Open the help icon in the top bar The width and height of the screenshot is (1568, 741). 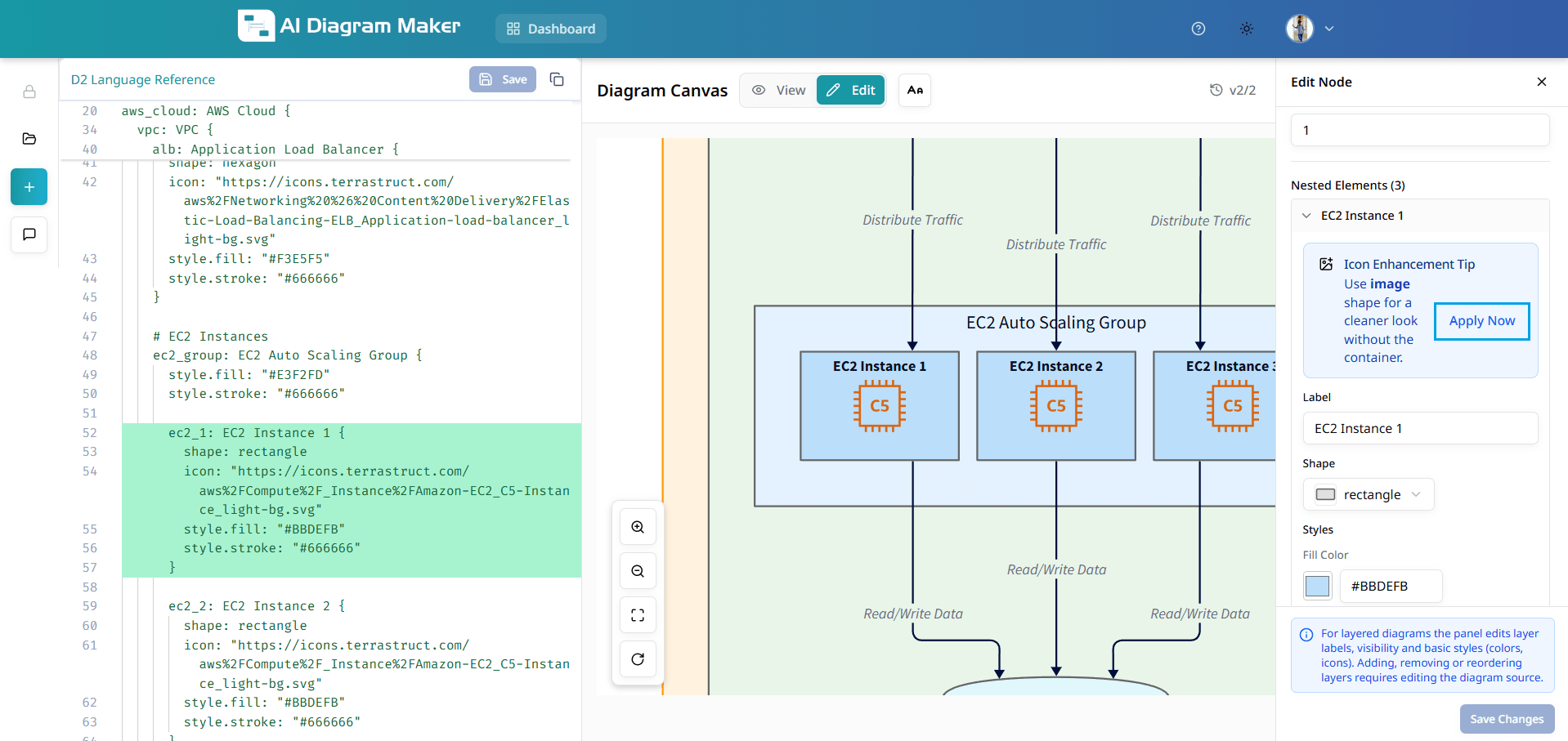pos(1198,29)
